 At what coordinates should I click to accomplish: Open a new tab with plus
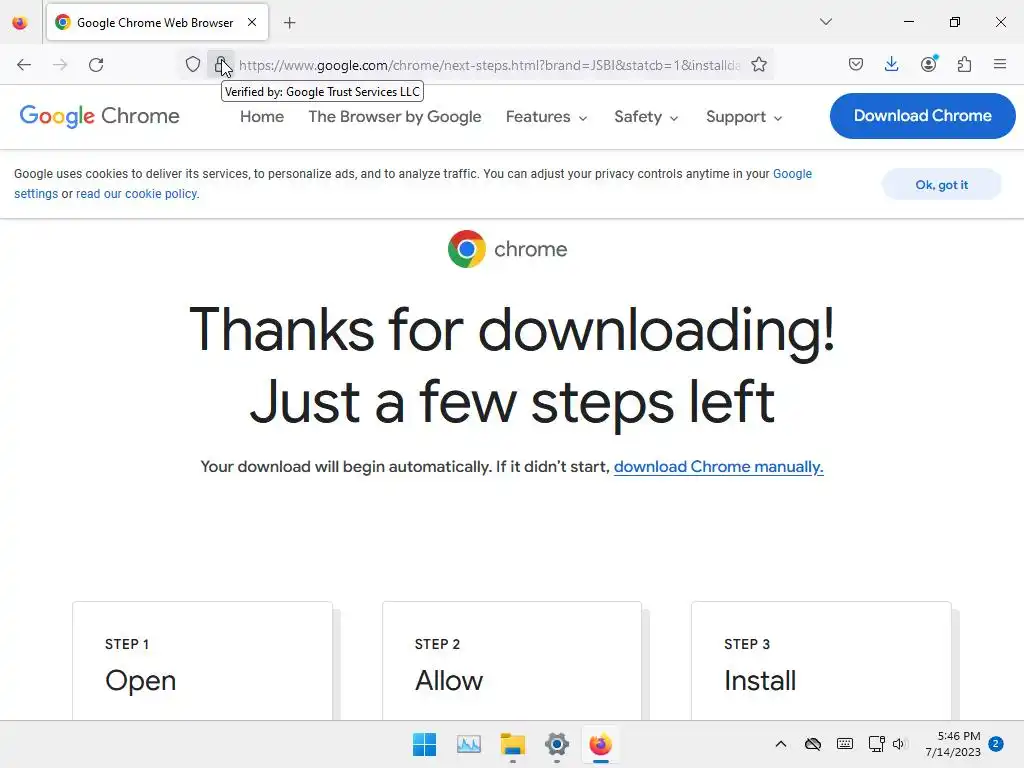click(x=290, y=23)
